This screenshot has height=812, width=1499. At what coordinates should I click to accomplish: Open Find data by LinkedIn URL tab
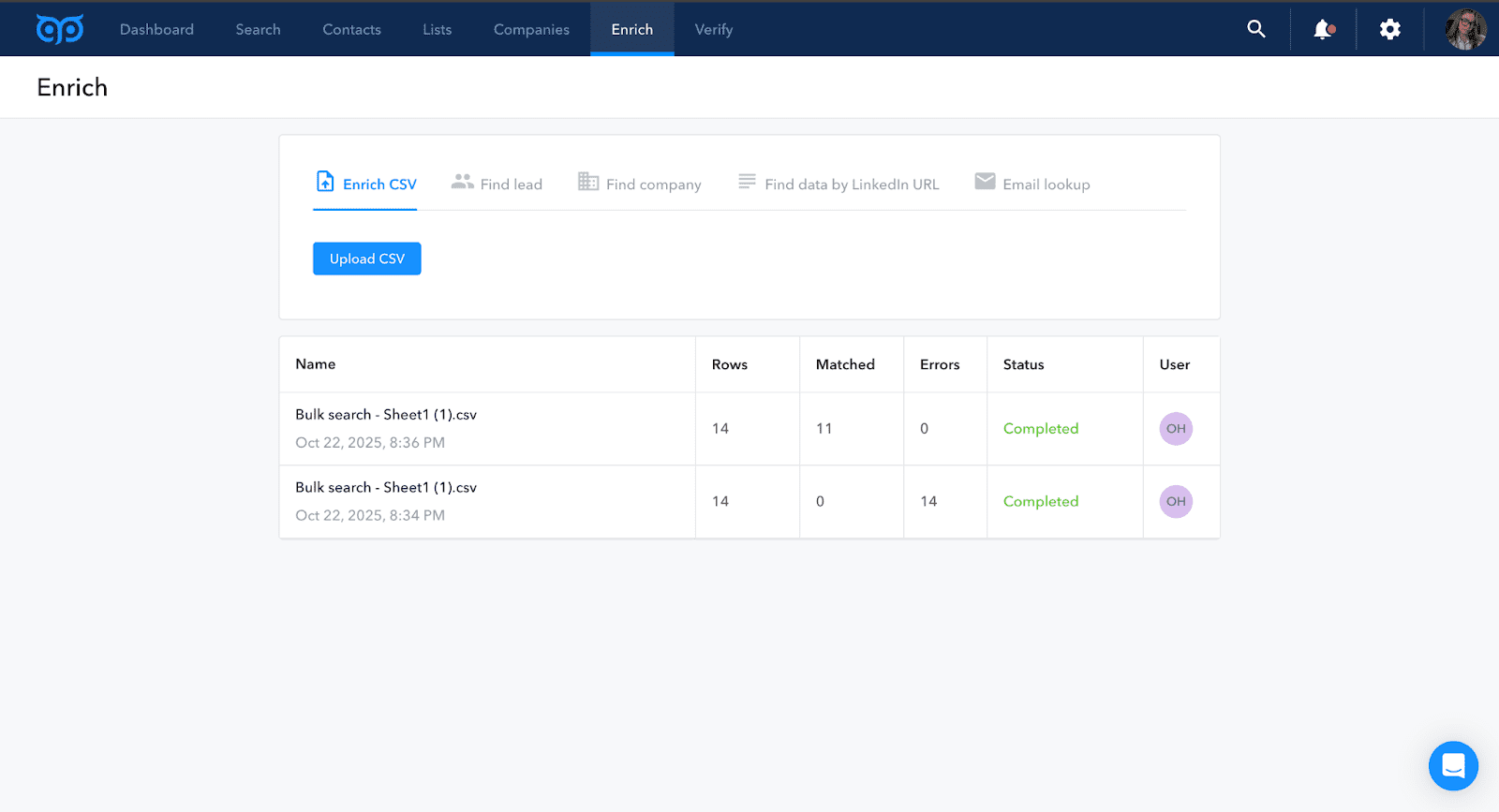tap(839, 184)
